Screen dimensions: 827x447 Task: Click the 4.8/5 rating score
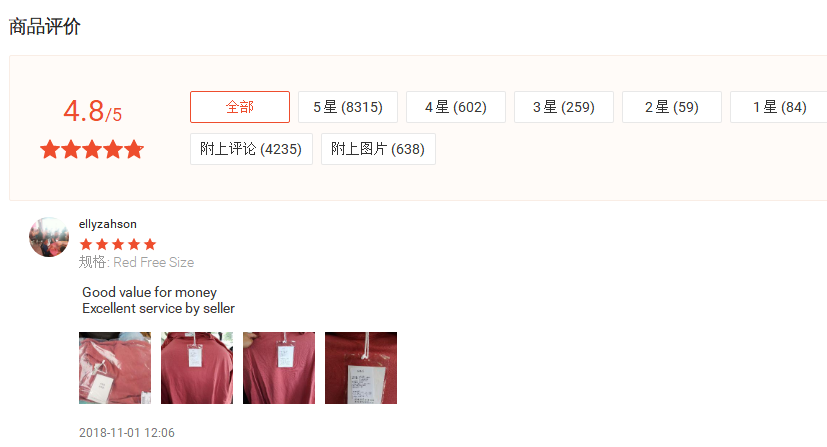[92, 111]
